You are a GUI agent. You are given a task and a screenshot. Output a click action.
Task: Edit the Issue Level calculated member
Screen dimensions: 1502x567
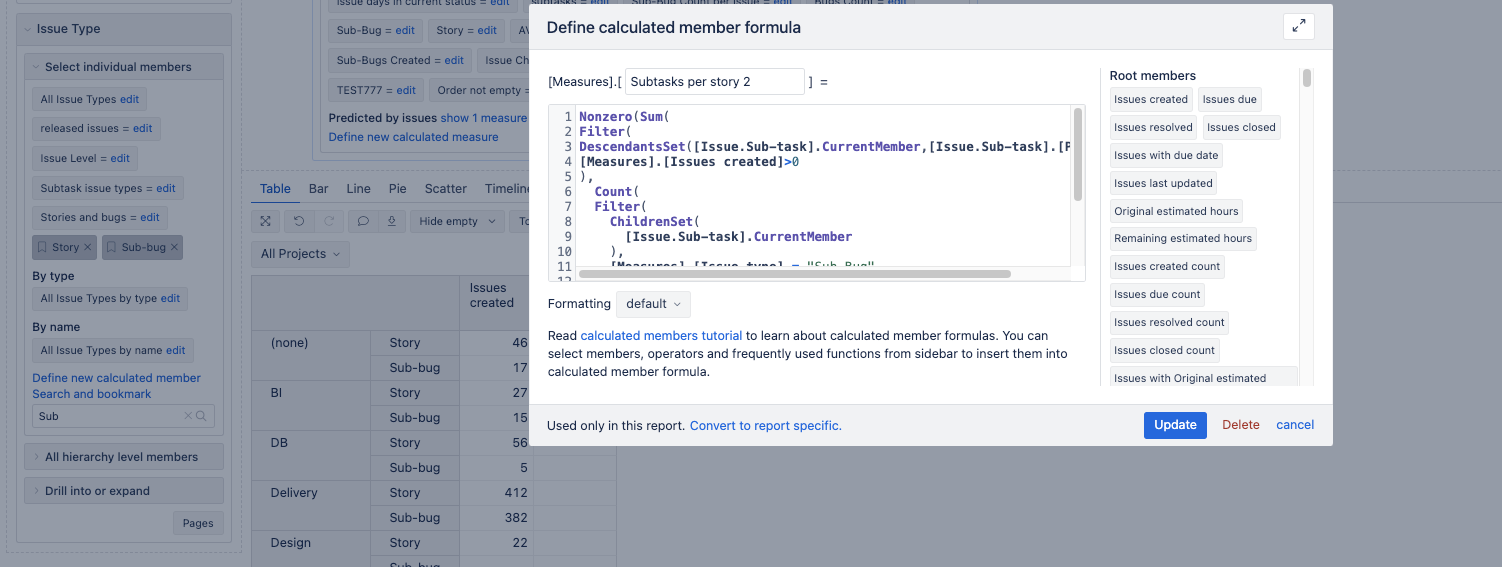[x=120, y=158]
